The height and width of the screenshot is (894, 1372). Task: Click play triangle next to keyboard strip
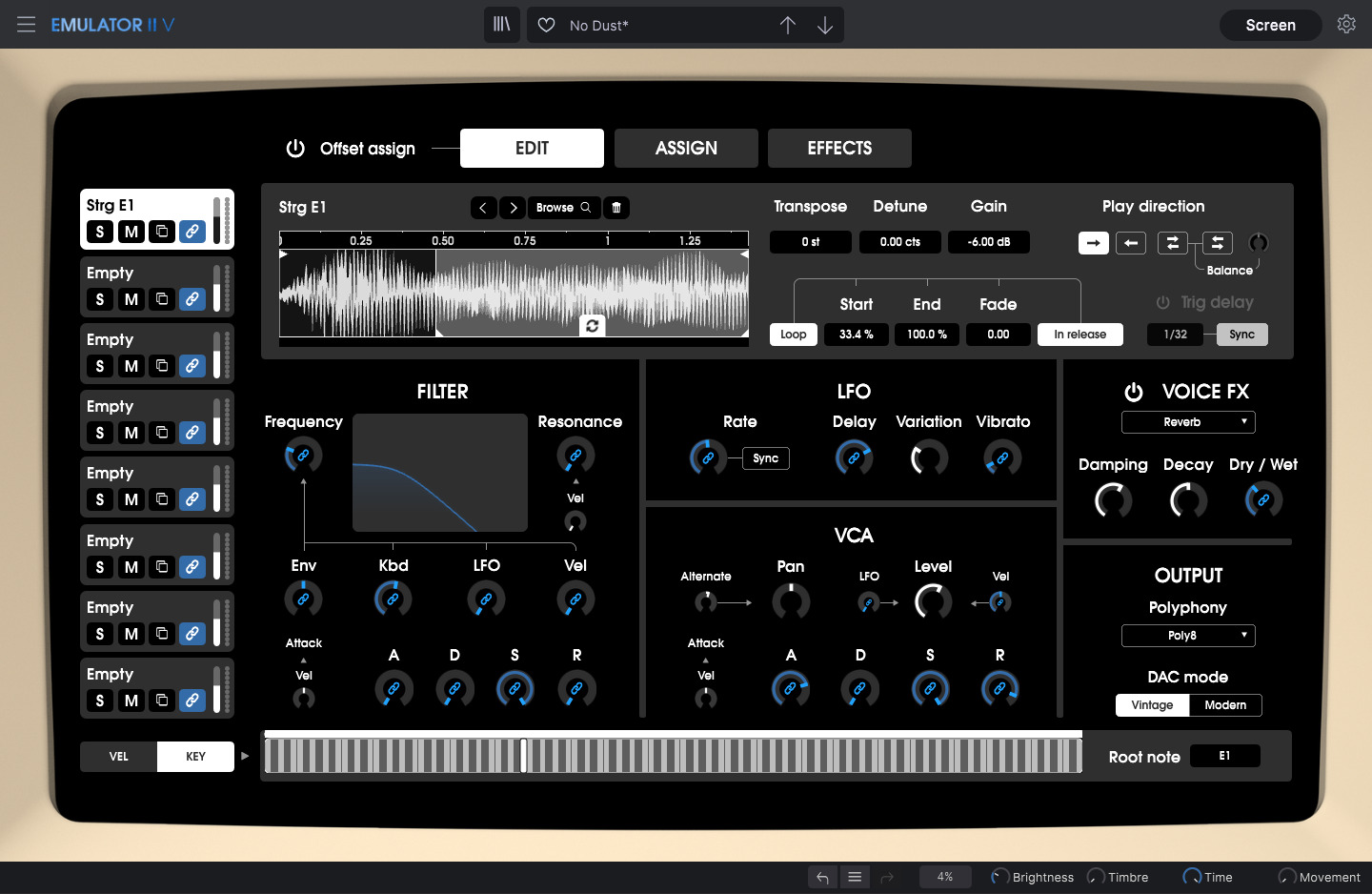[245, 756]
